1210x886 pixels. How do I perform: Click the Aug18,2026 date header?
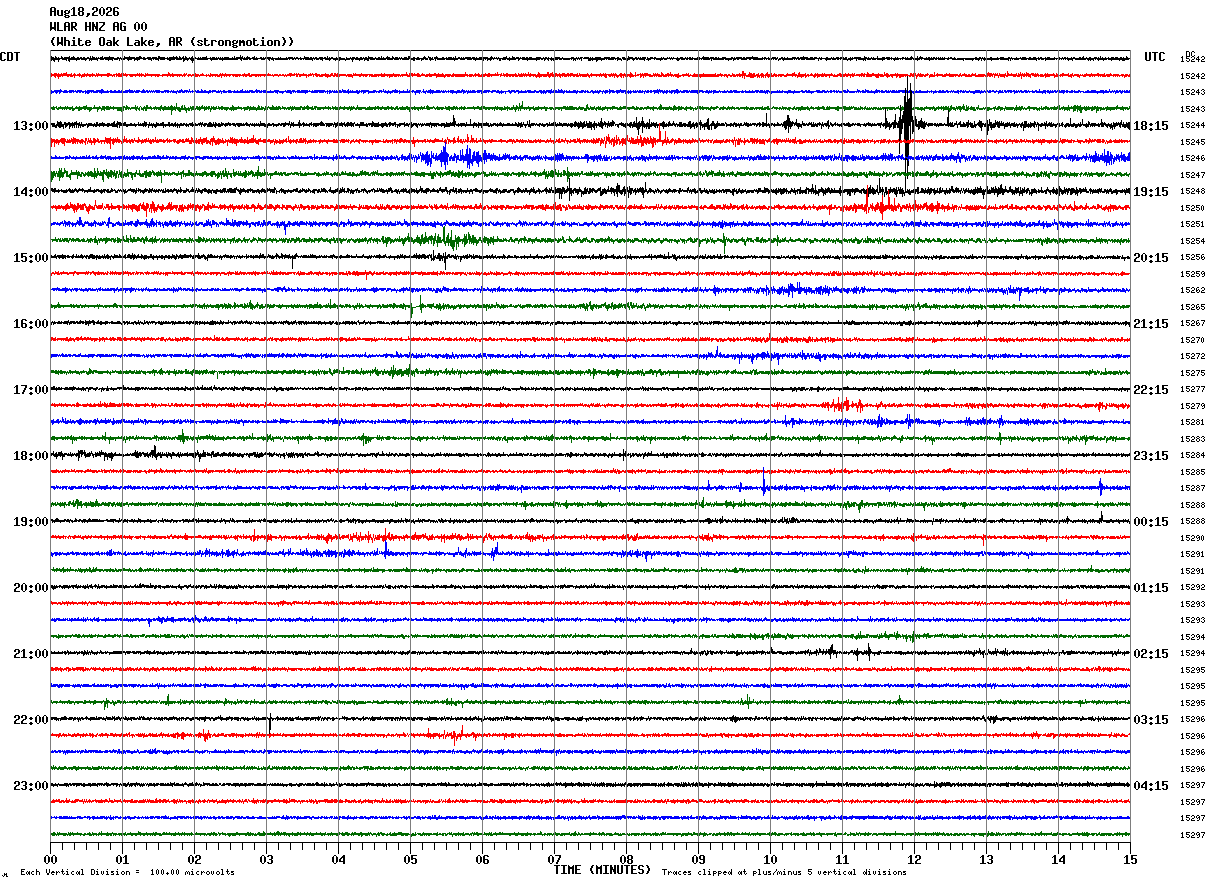83,13
